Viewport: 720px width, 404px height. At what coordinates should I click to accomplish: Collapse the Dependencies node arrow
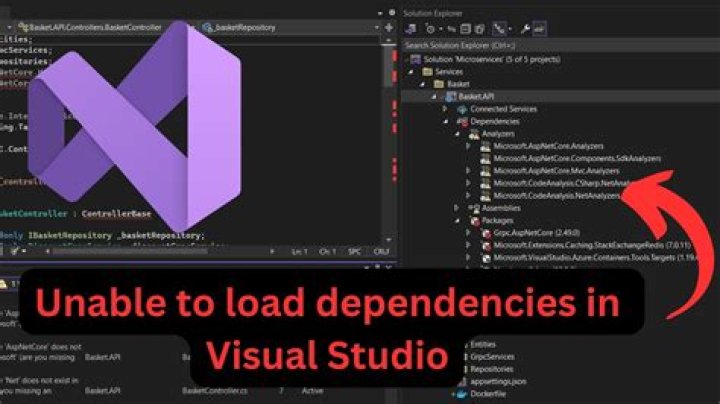click(445, 121)
